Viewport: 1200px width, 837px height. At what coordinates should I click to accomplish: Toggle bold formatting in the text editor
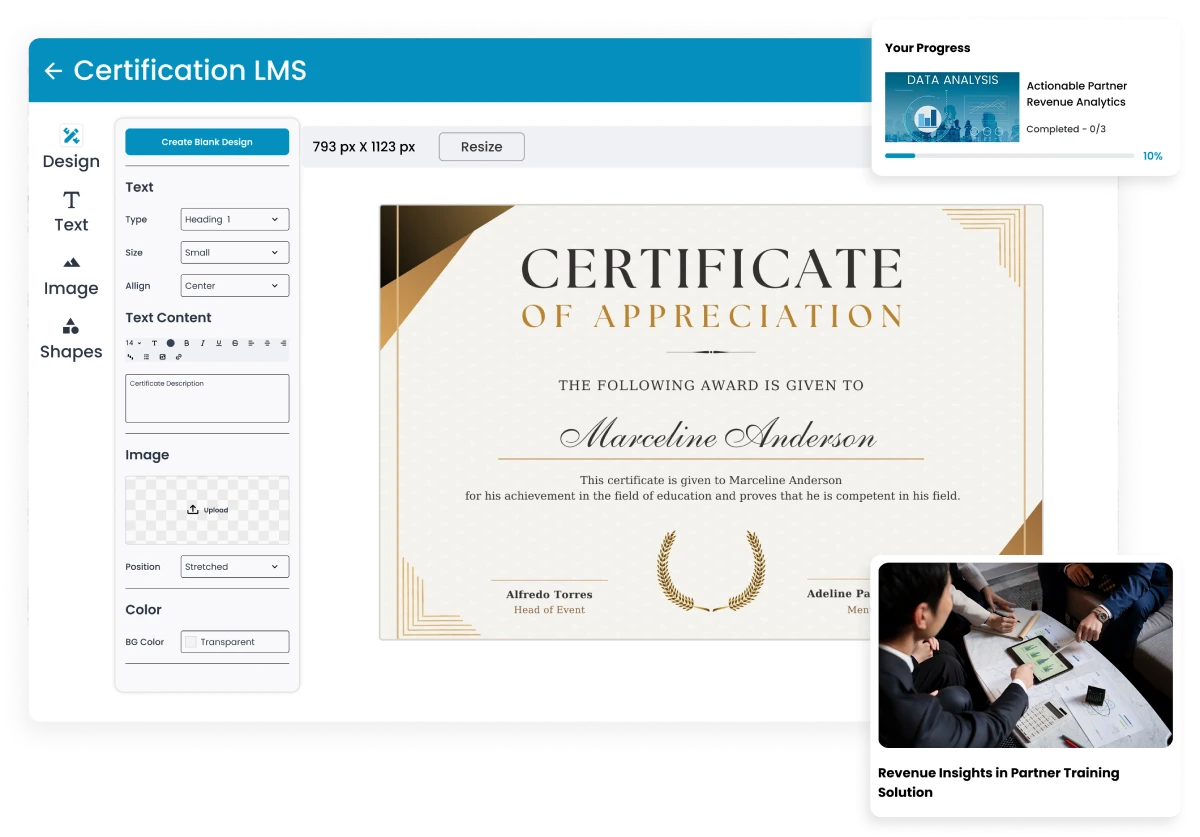(x=187, y=343)
